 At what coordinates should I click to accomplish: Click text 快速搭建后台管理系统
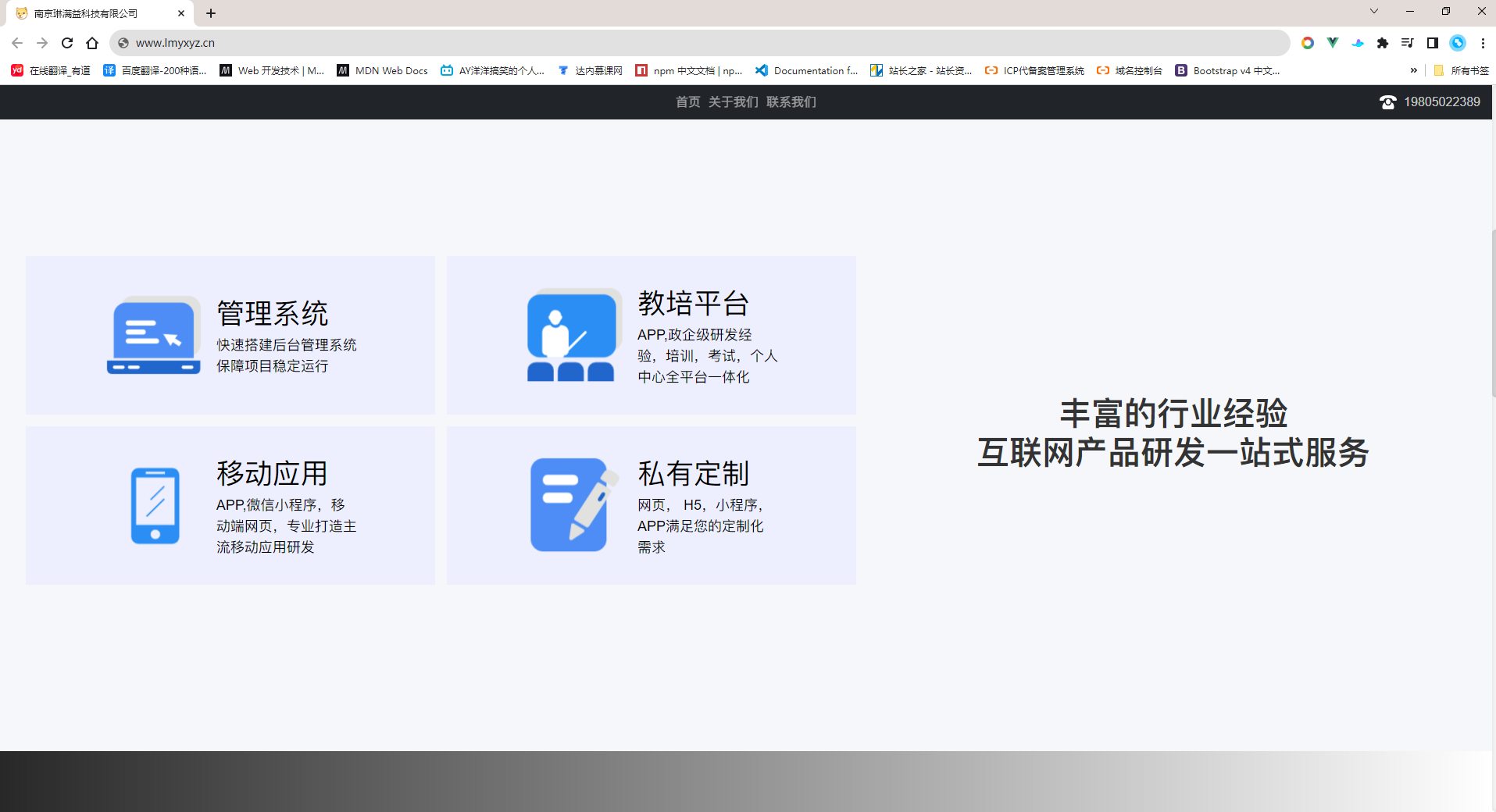pos(287,344)
